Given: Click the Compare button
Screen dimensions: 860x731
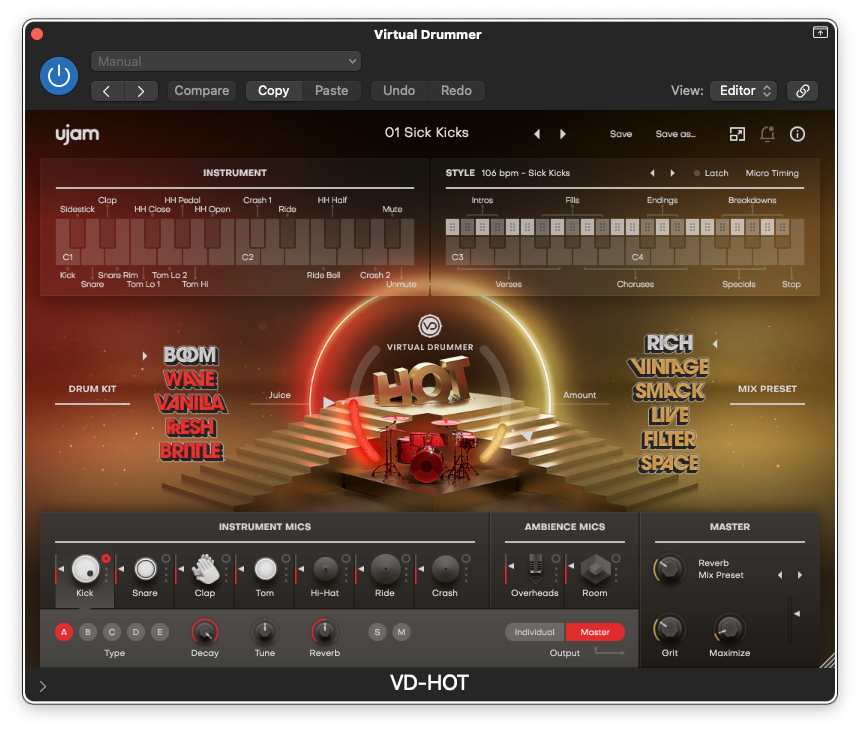Looking at the screenshot, I should 201,91.
